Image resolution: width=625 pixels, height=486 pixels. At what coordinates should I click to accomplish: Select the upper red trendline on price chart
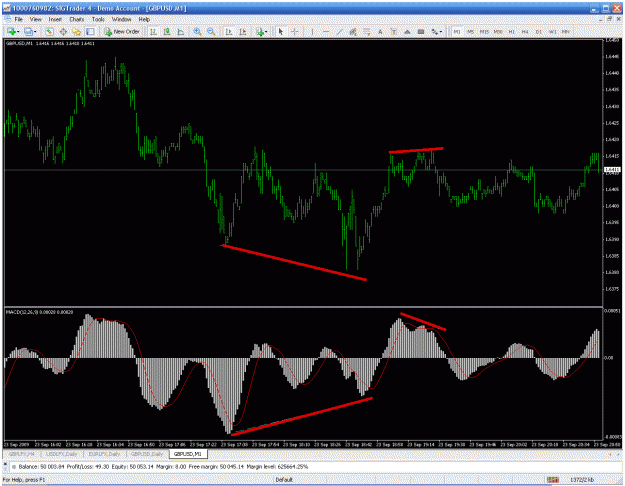click(416, 150)
